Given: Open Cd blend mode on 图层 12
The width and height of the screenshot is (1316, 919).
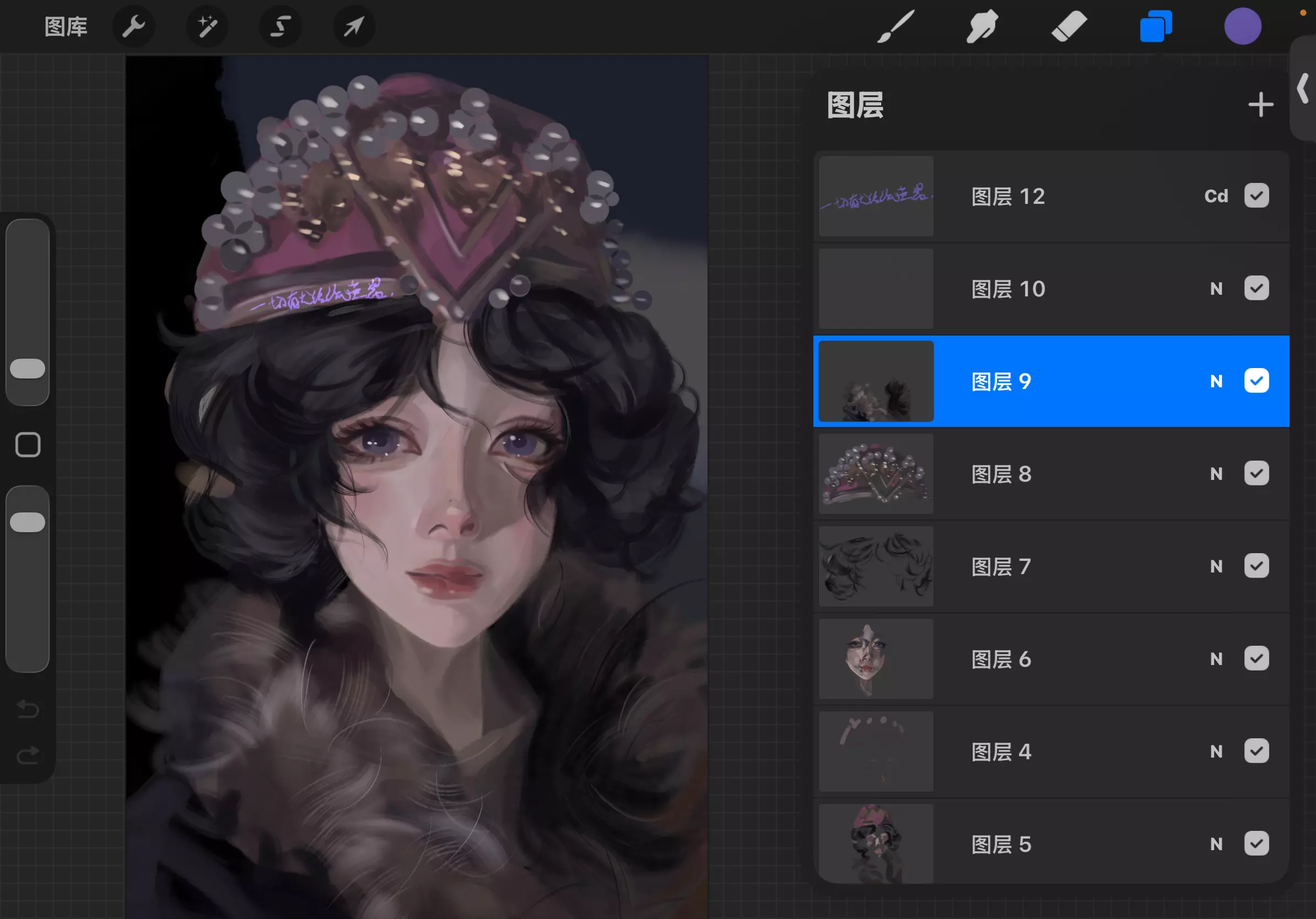Looking at the screenshot, I should click(x=1216, y=196).
